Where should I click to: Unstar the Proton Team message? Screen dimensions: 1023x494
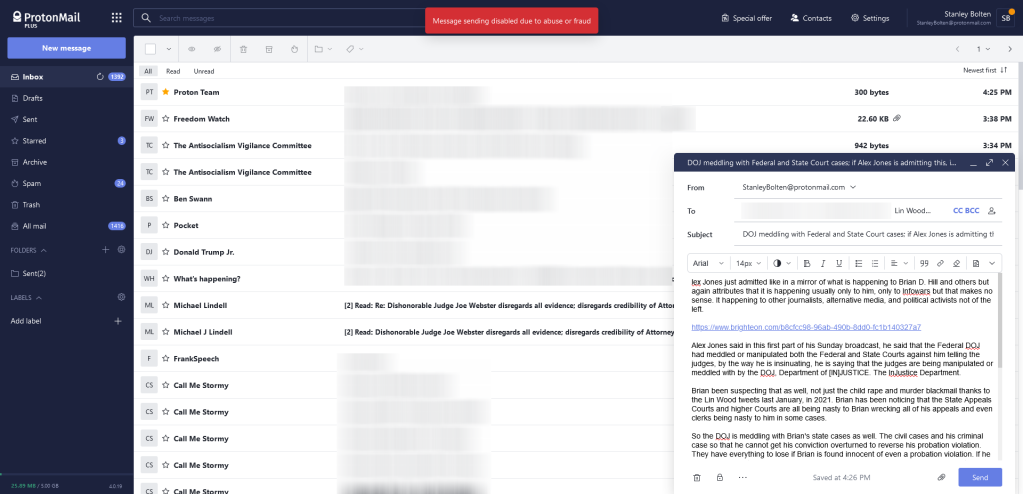[166, 92]
